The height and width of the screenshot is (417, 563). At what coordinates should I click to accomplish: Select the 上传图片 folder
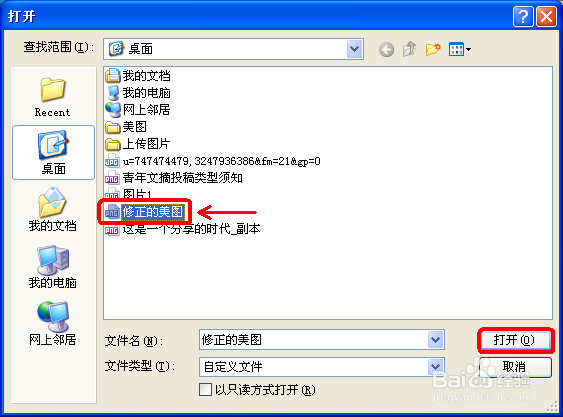click(x=138, y=144)
